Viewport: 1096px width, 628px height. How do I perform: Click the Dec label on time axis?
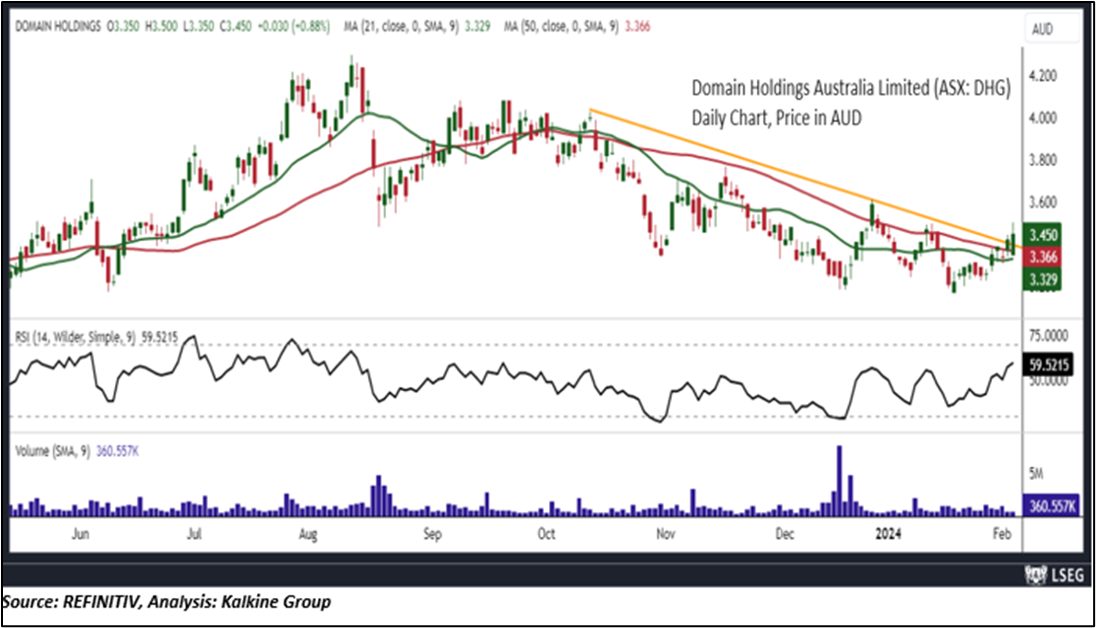pos(785,534)
